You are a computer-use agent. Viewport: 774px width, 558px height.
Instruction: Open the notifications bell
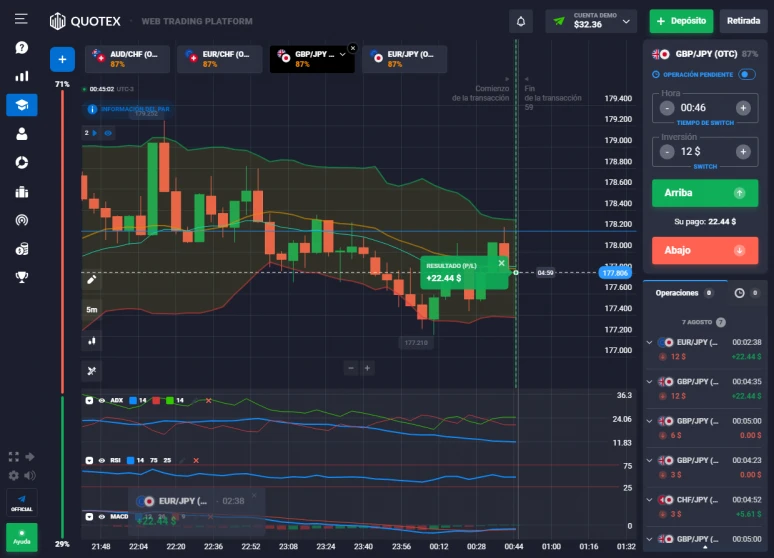(521, 22)
